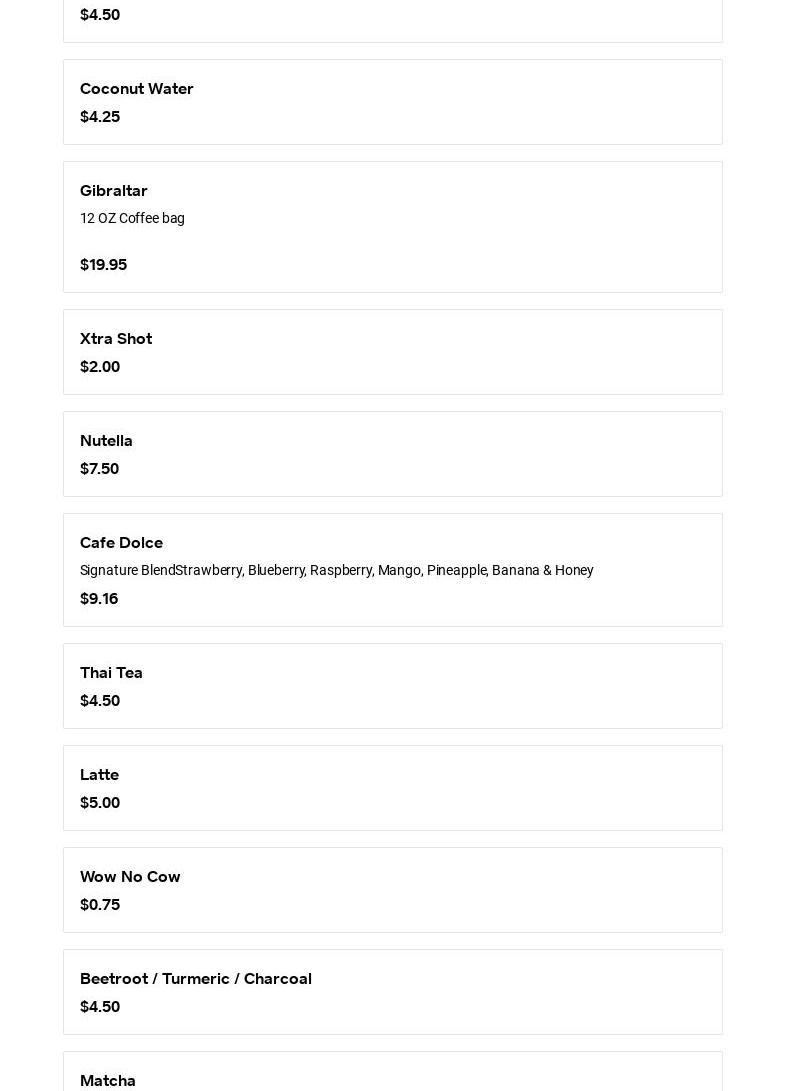Open the Coconut Water menu item

(137, 89)
